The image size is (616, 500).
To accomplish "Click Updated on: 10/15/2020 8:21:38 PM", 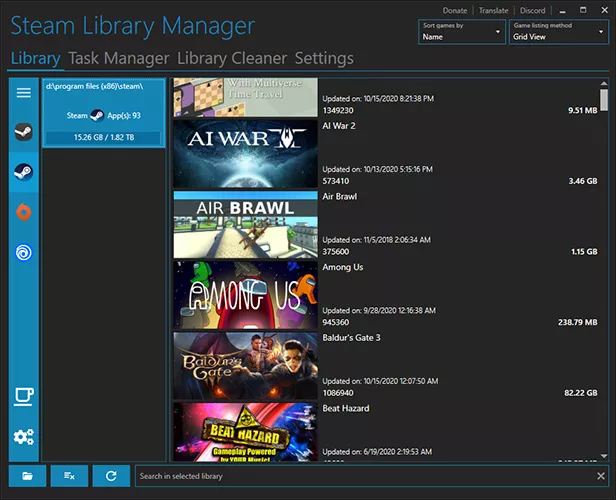I will 378,99.
